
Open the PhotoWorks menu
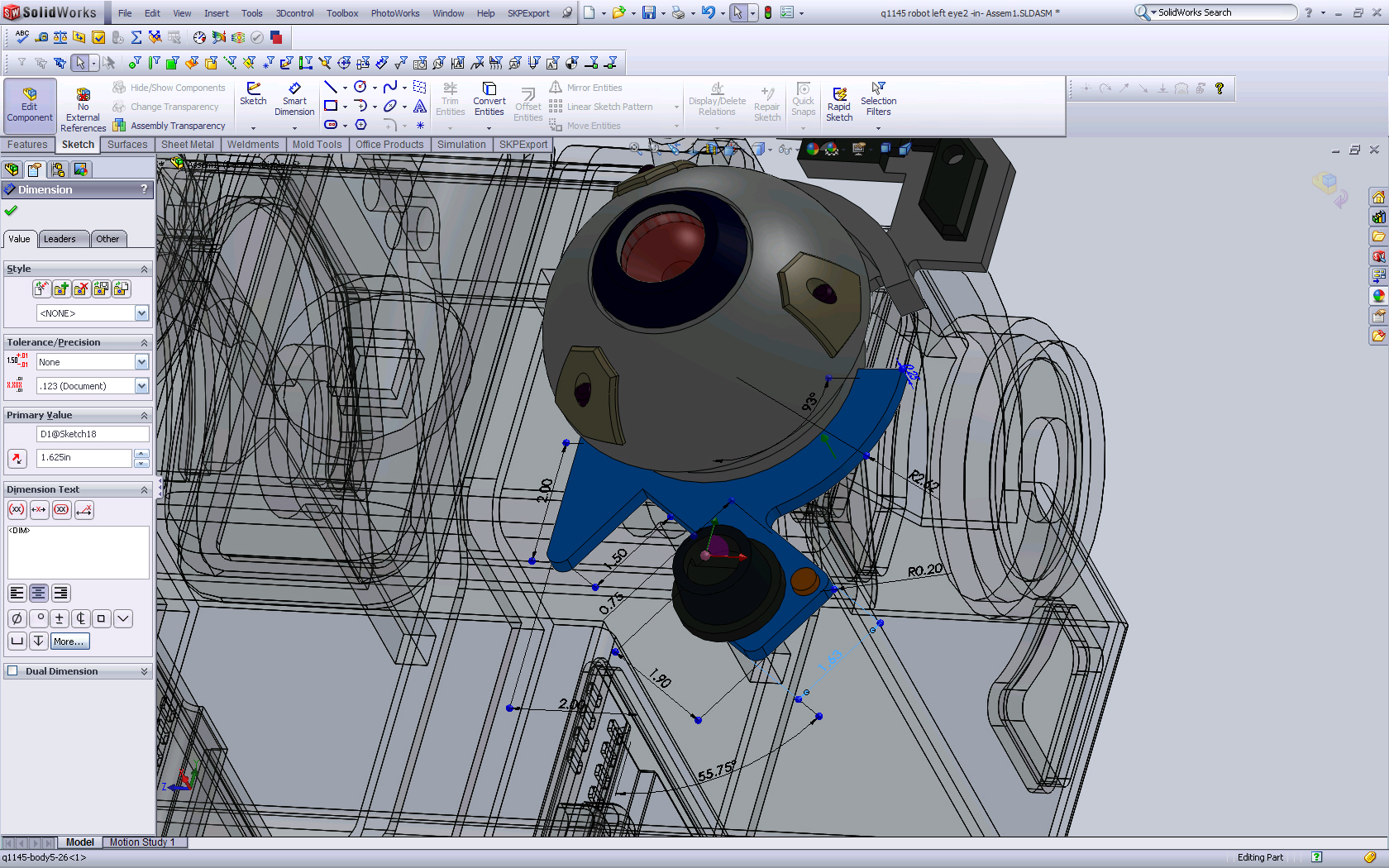395,13
